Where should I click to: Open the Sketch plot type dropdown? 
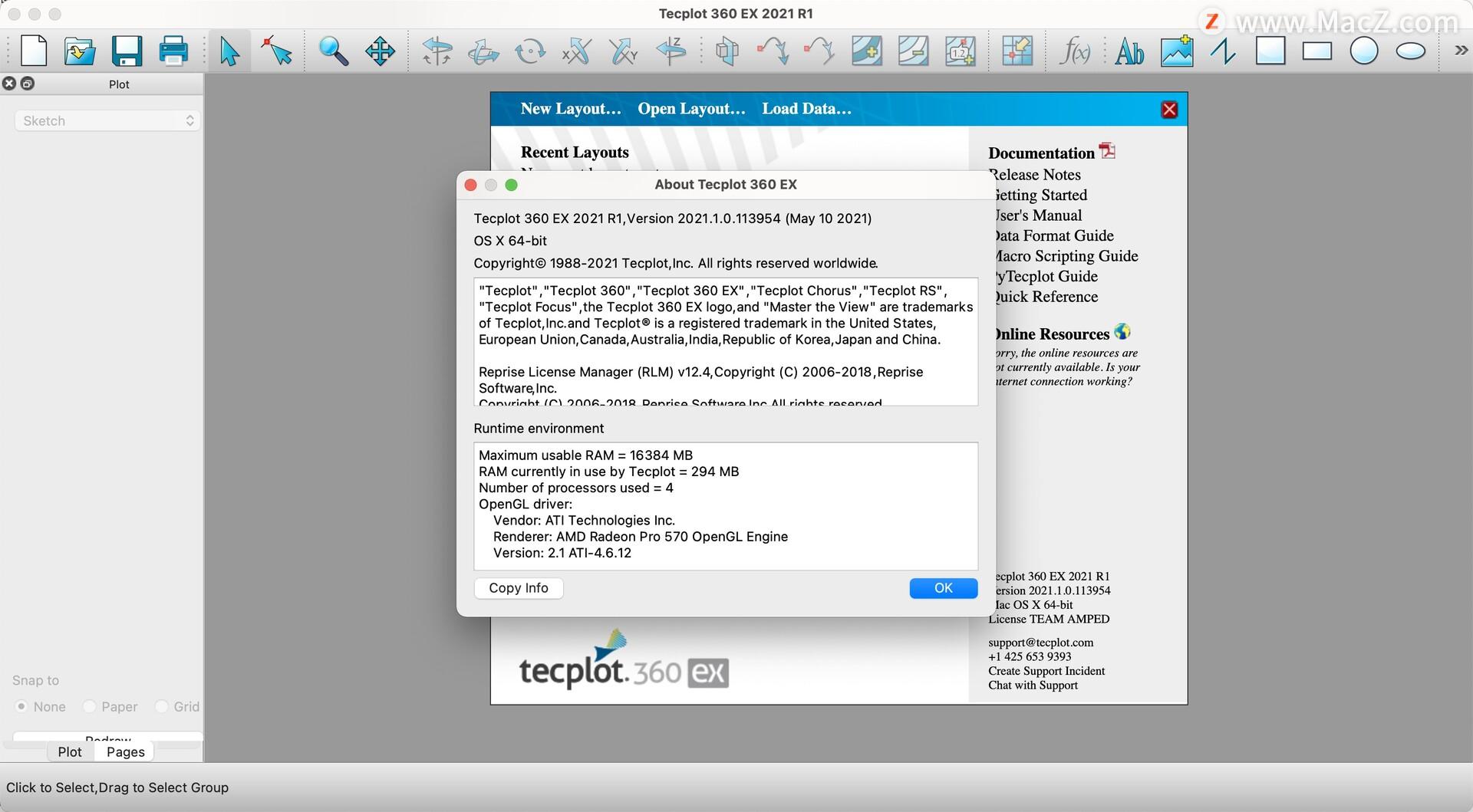107,120
